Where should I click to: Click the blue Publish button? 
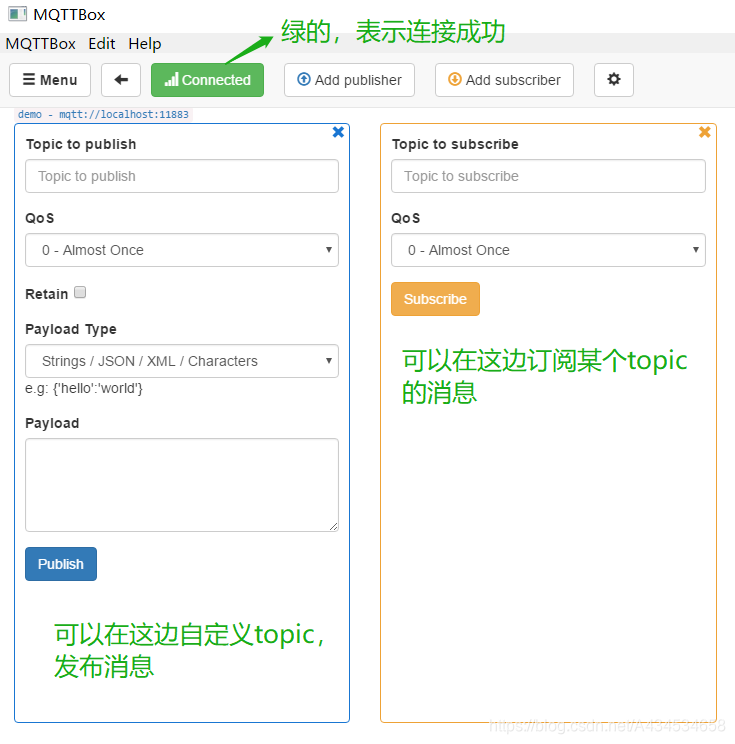(x=61, y=564)
